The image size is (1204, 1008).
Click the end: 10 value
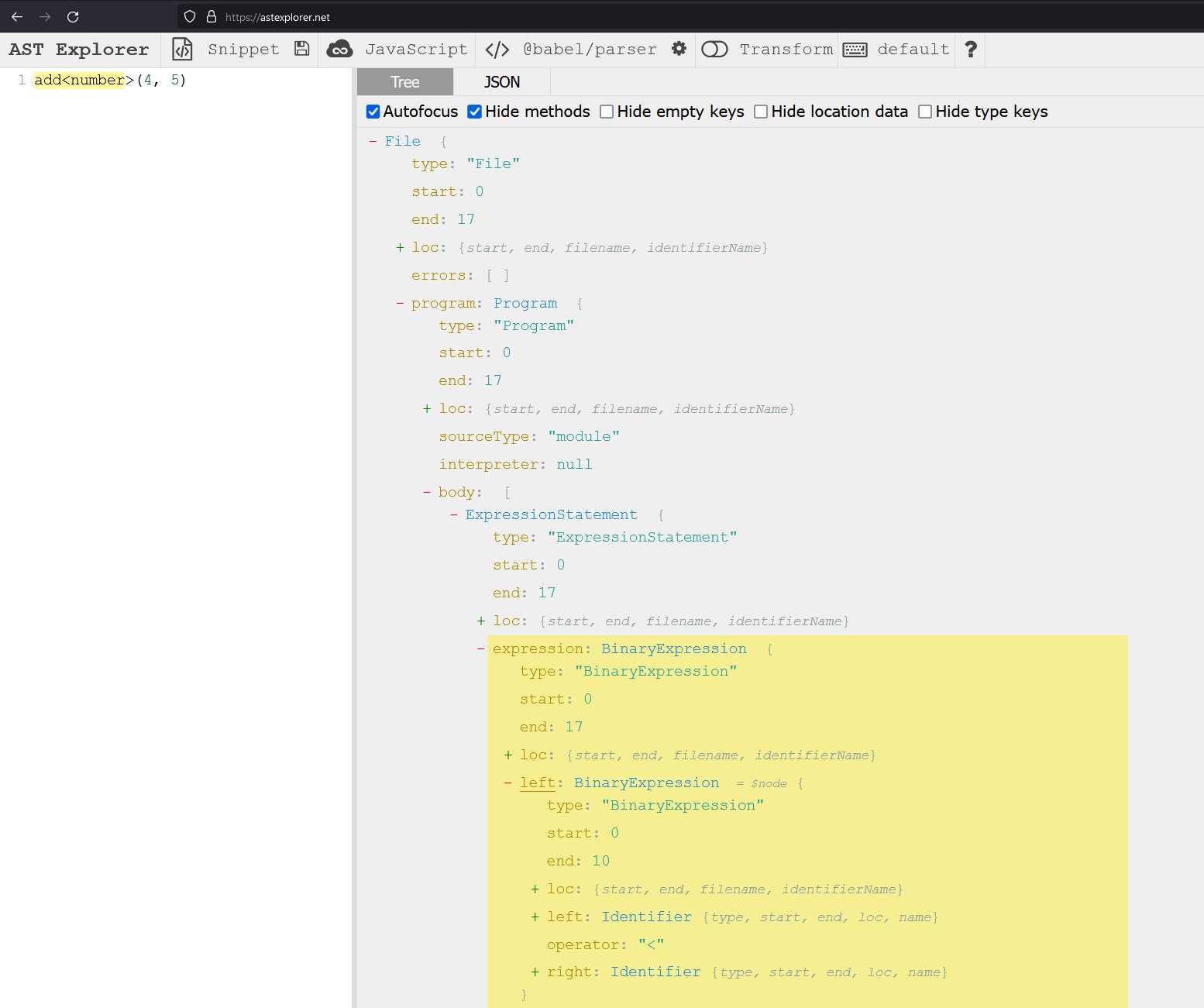601,861
